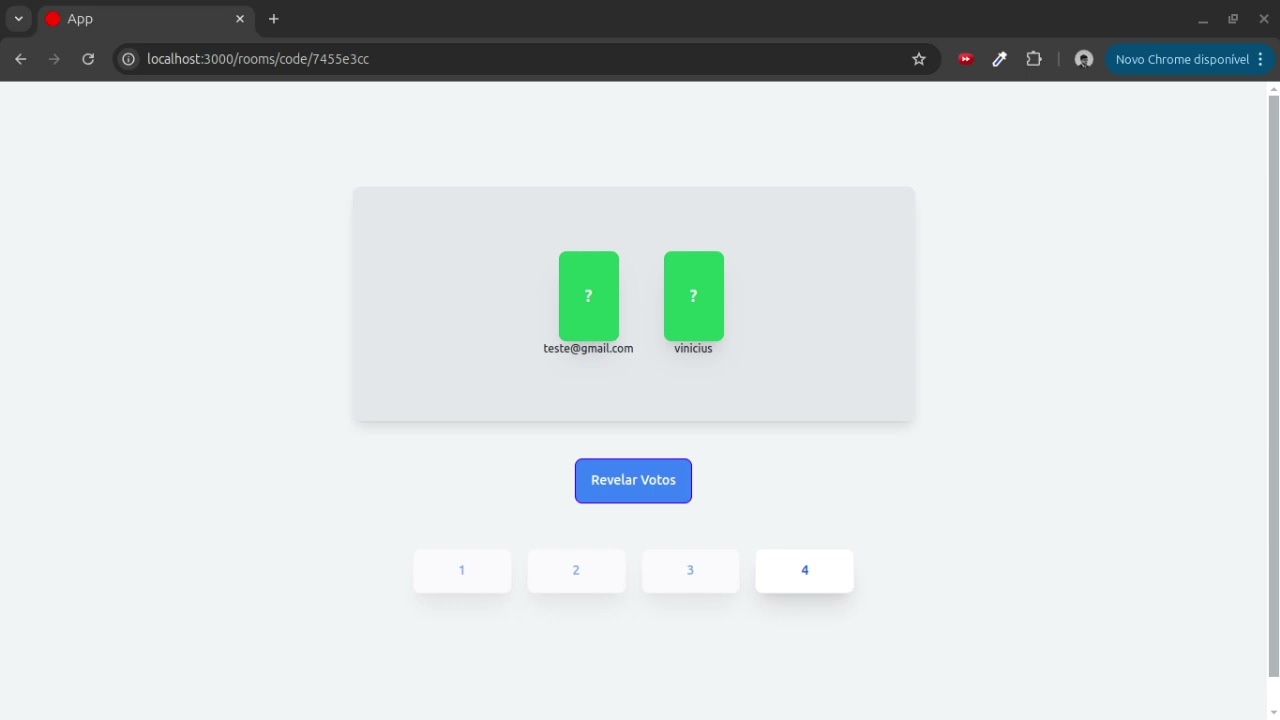Viewport: 1280px width, 720px height.
Task: Open the Chrome profile avatar
Action: click(1083, 59)
